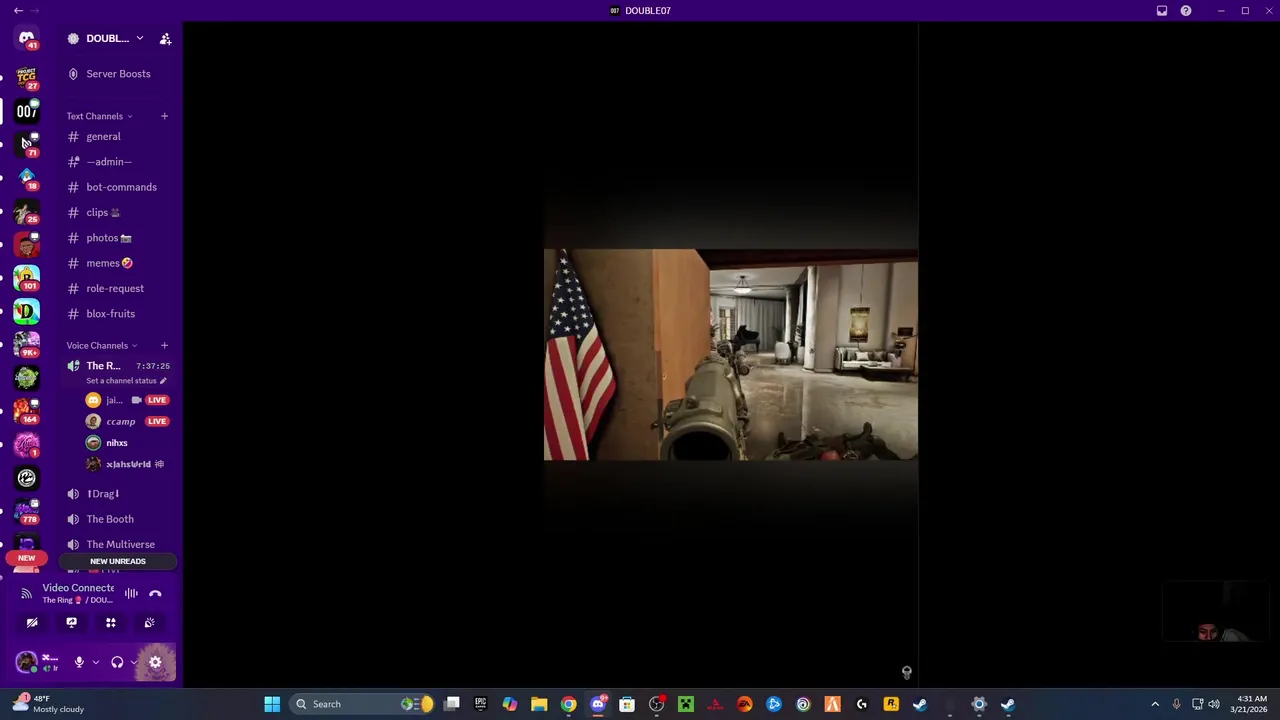
Task: Open connection signal info icon
Action: click(26, 594)
